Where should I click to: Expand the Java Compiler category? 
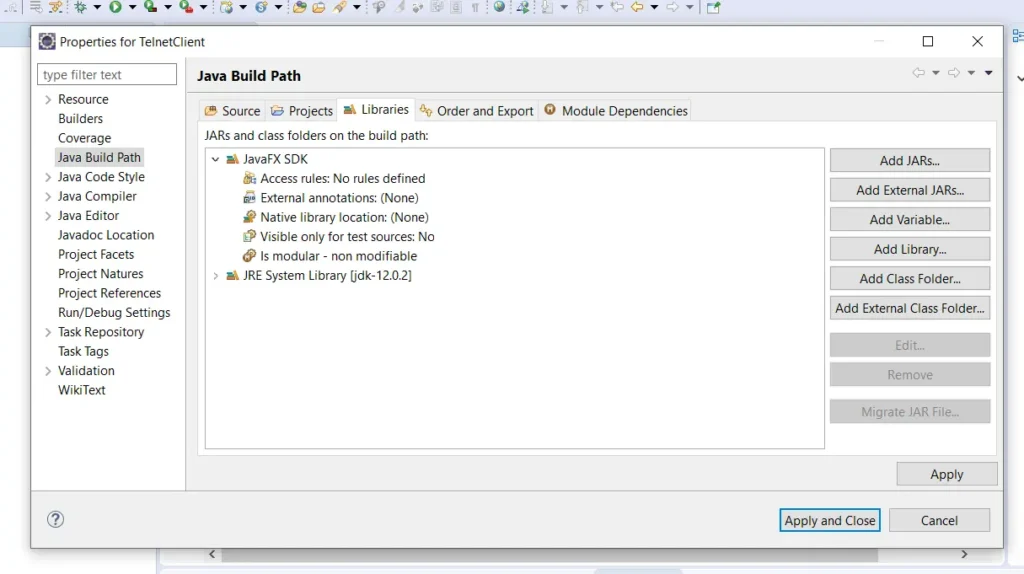(x=48, y=197)
